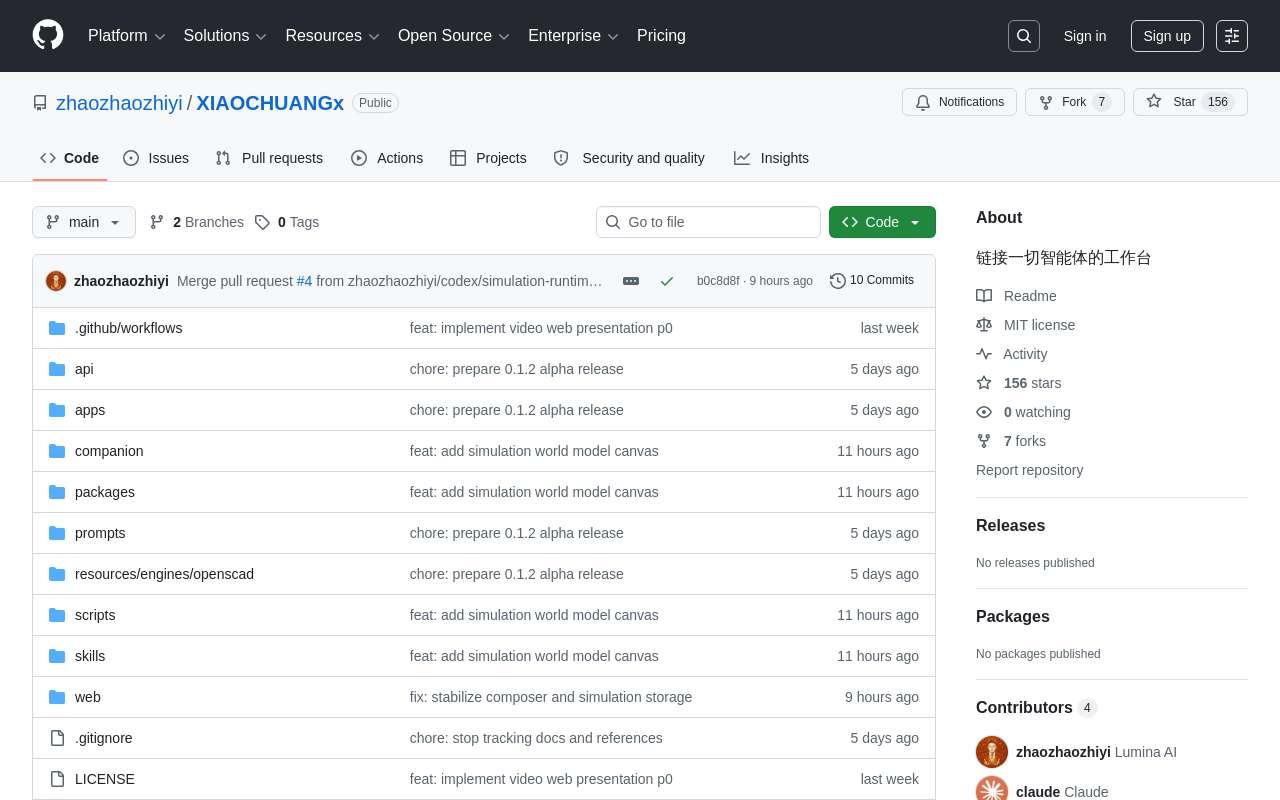Click zhaozhaozhiyi avatar in the latest commit row
Viewport: 1280px width, 800px height.
pyautogui.click(x=56, y=281)
